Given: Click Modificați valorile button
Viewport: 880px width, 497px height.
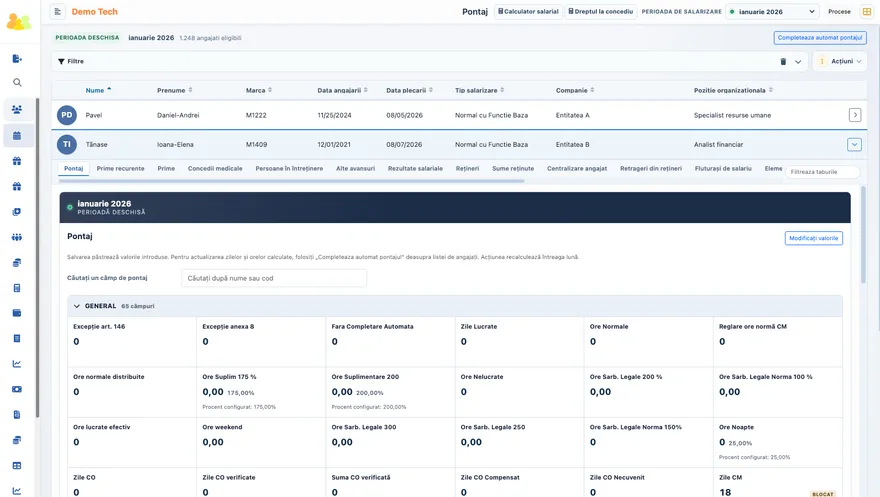Looking at the screenshot, I should 813,238.
